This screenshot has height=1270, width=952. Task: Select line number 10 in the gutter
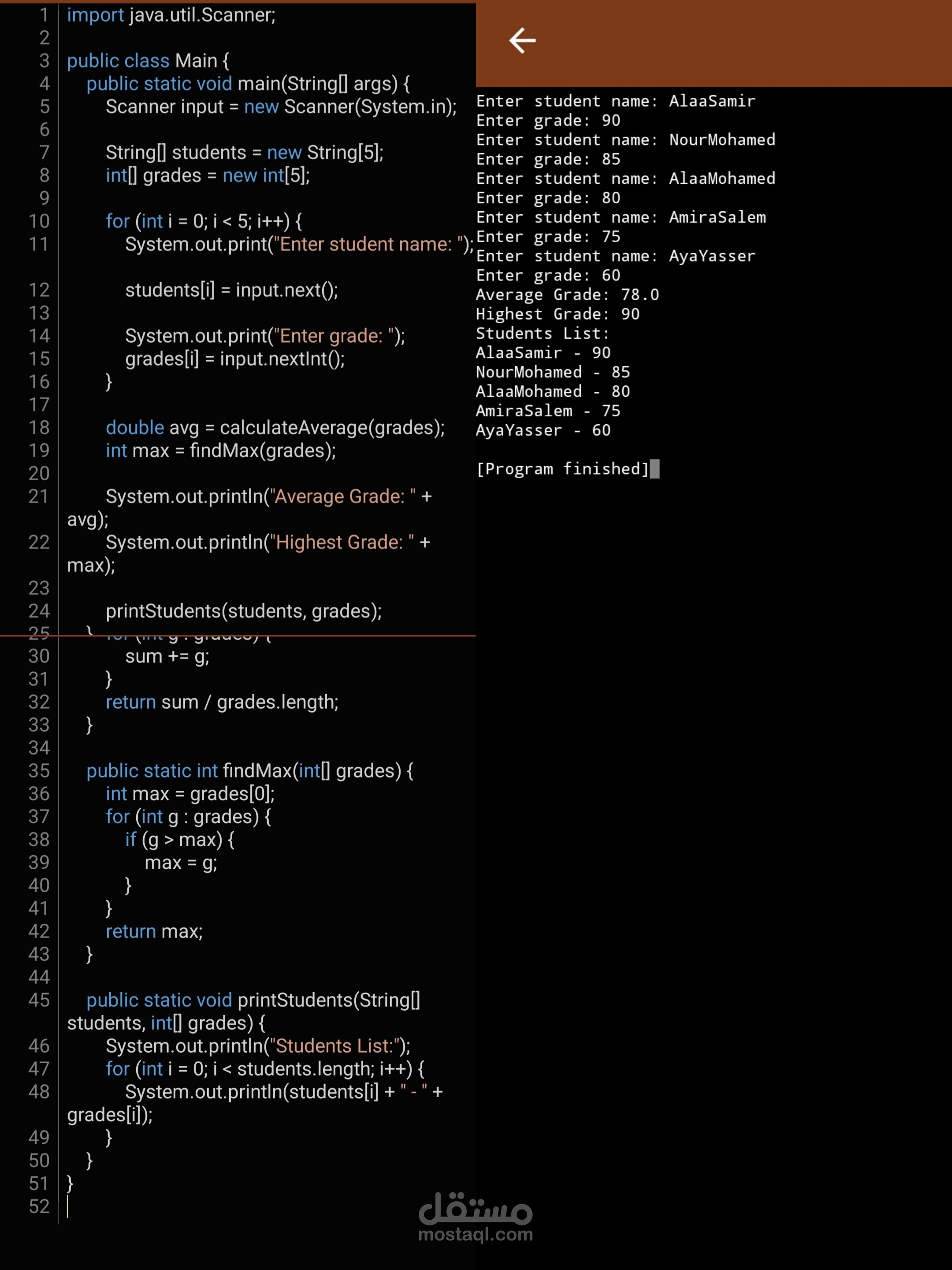click(x=39, y=221)
